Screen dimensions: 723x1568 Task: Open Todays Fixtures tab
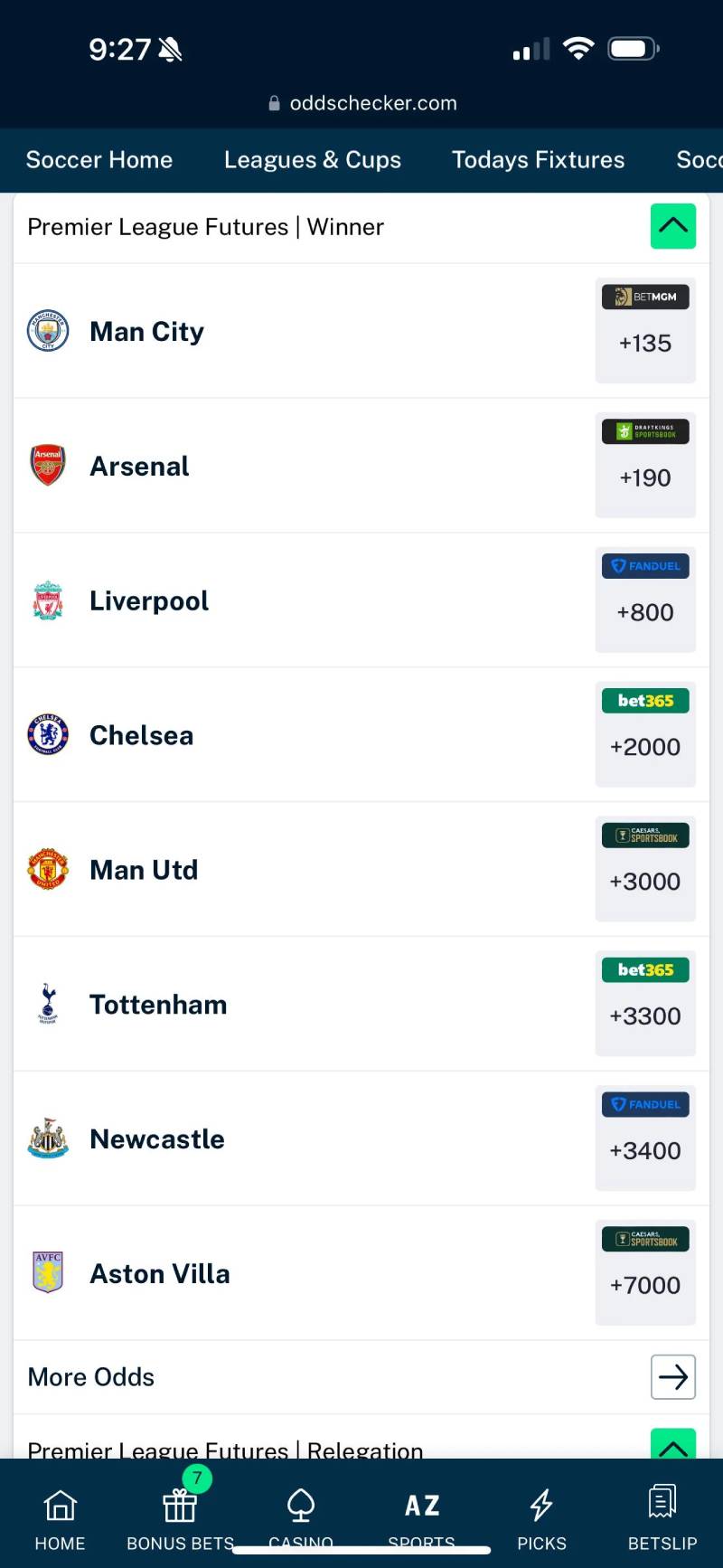[539, 160]
